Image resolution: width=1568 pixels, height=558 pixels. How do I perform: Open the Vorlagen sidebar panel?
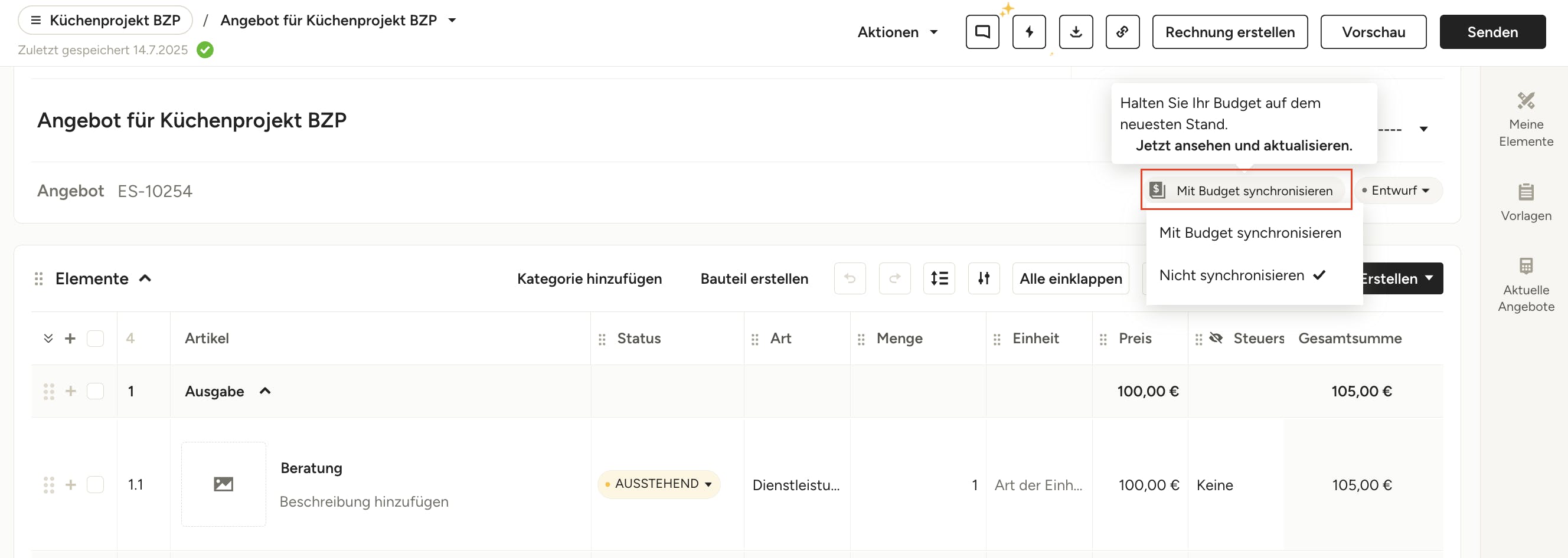click(1525, 202)
